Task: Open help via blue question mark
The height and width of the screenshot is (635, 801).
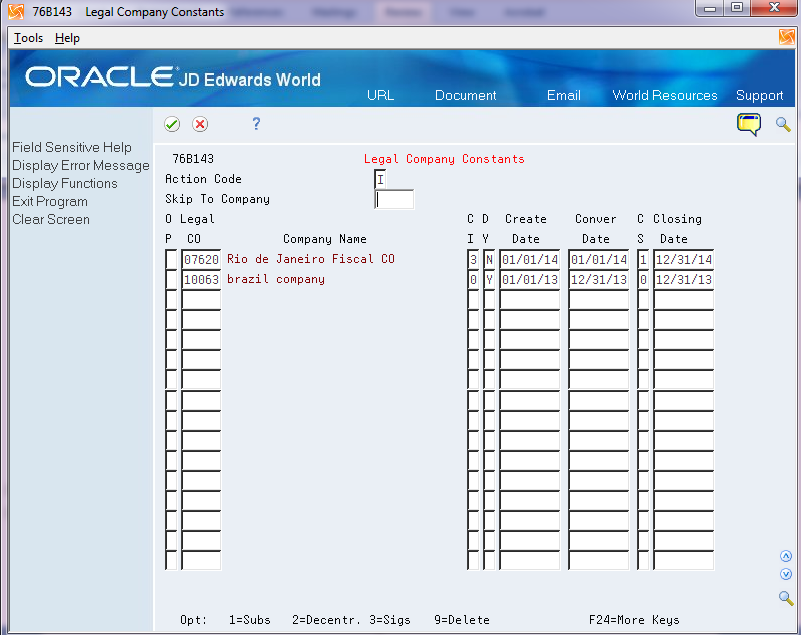Action: click(256, 124)
